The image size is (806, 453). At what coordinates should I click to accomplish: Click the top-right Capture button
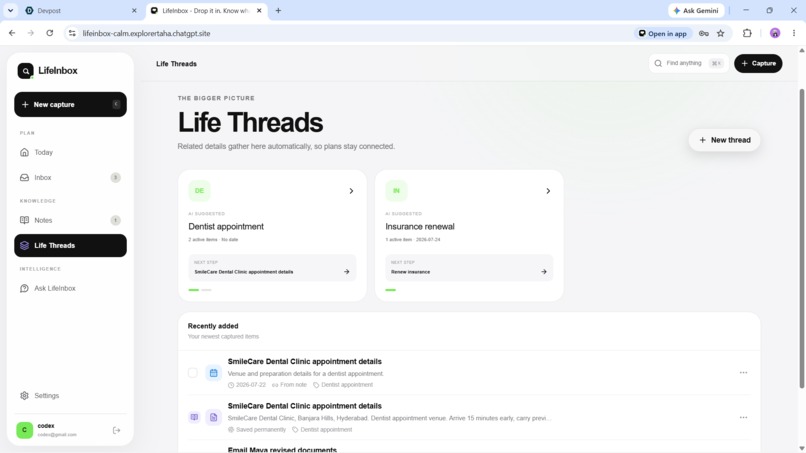(x=758, y=63)
